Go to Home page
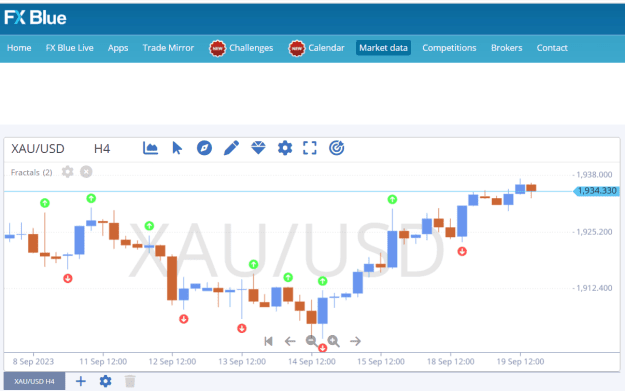 point(19,48)
